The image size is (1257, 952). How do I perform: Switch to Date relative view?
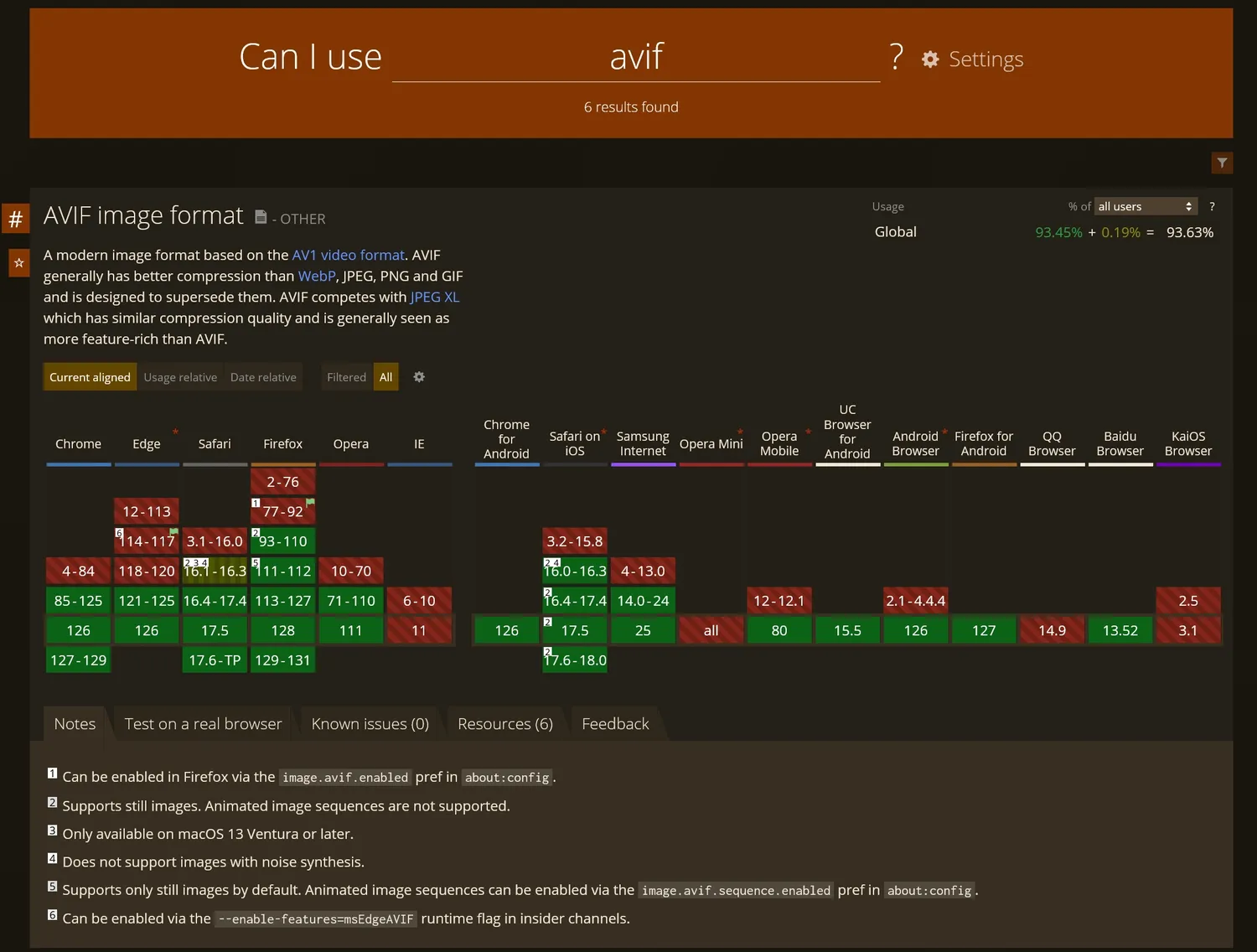[263, 377]
